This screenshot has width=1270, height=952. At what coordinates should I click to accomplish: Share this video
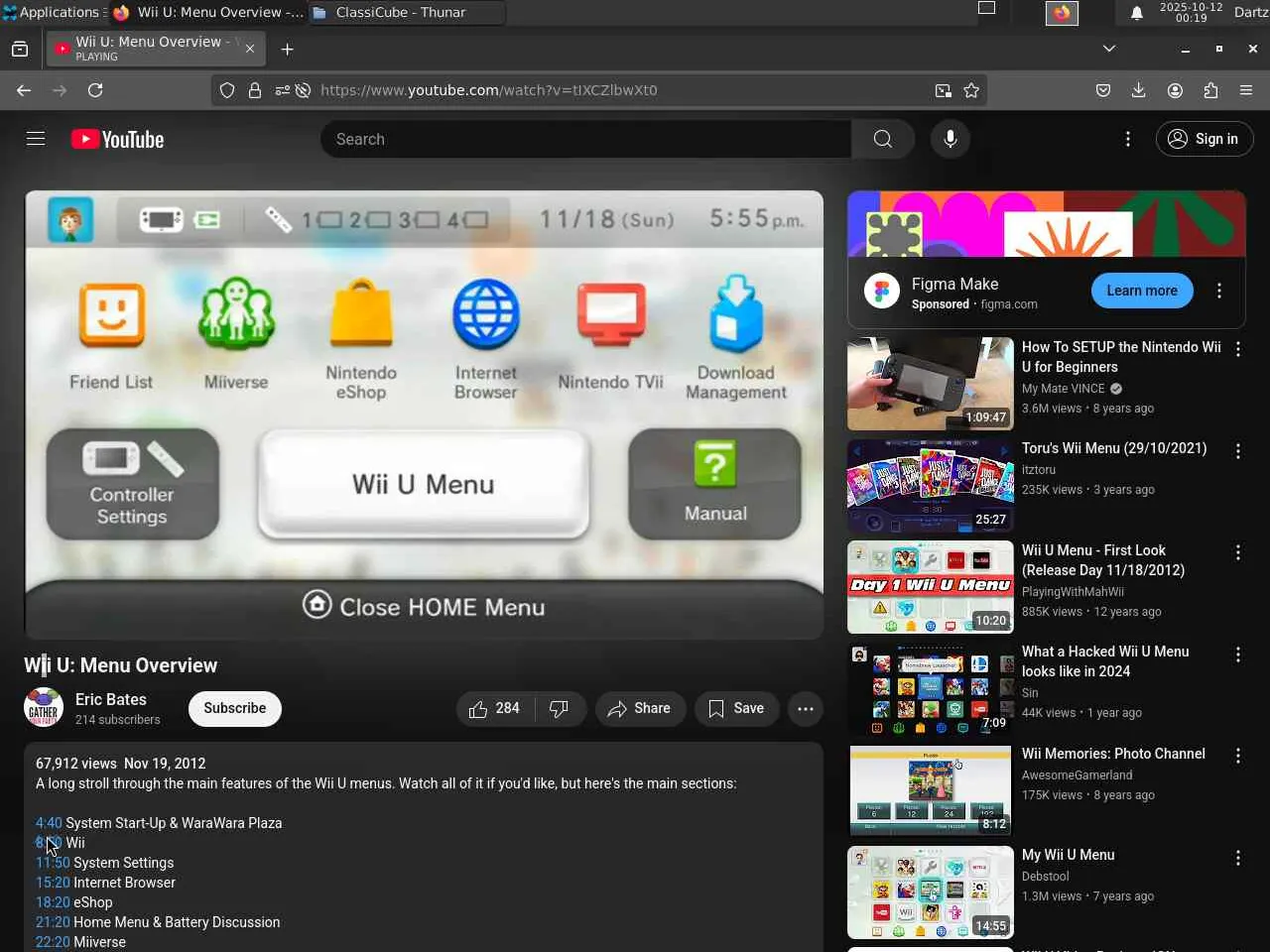640,708
